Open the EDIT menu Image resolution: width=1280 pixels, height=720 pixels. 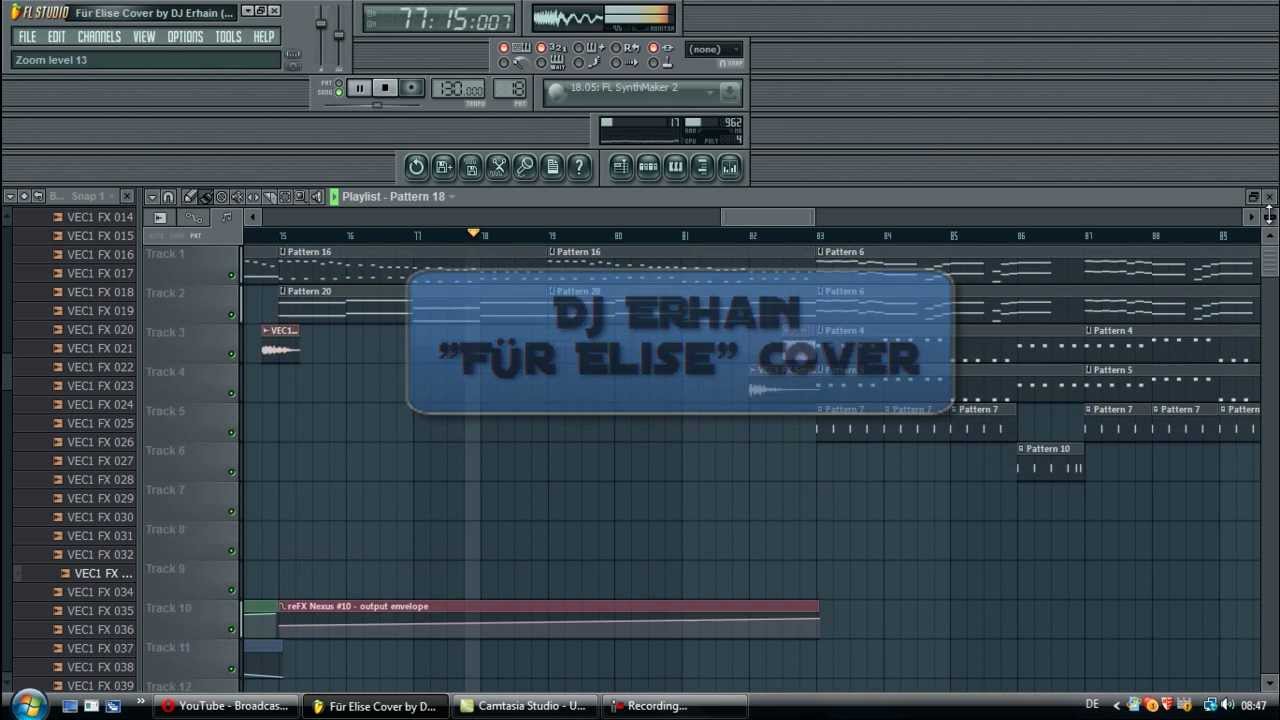57,37
